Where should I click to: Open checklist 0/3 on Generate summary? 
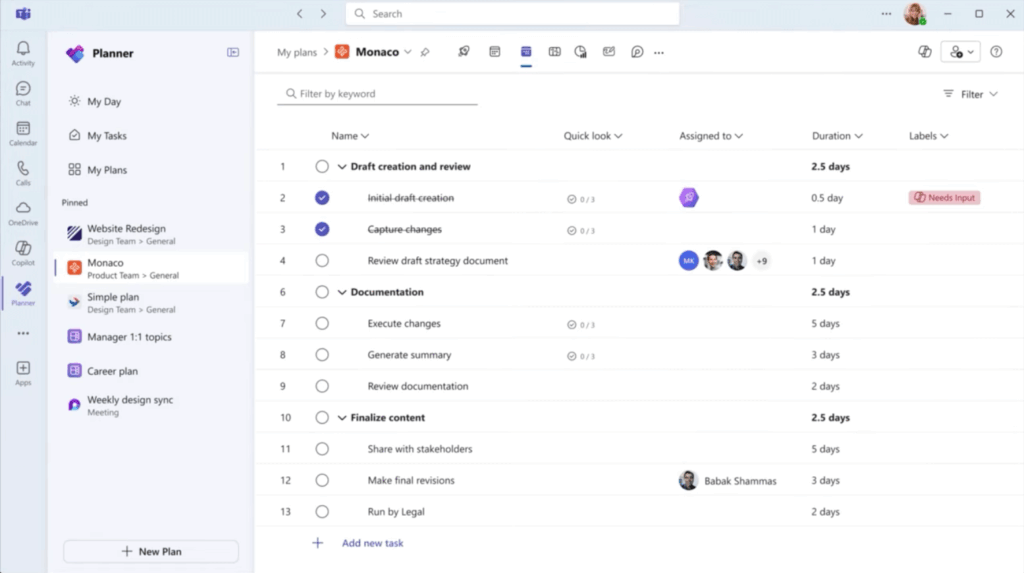pos(581,355)
